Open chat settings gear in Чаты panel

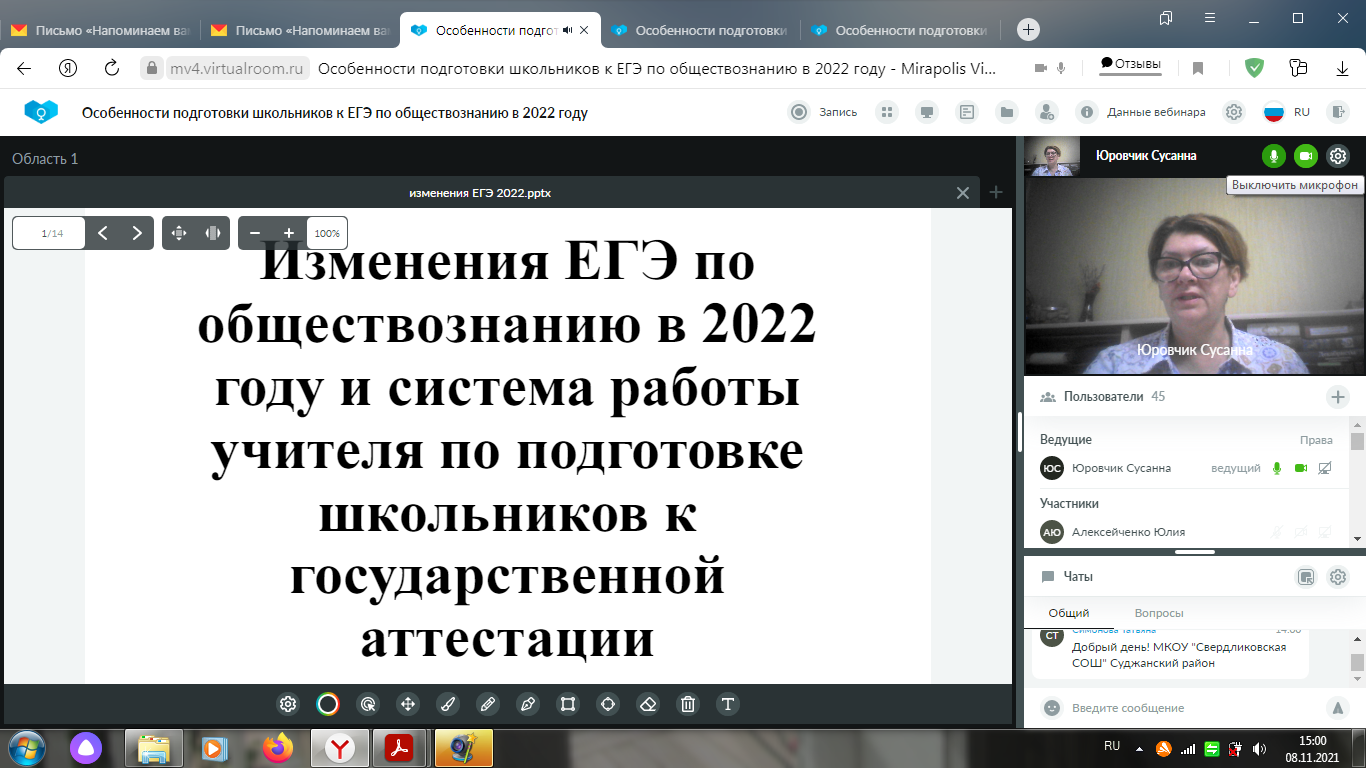tap(1338, 577)
